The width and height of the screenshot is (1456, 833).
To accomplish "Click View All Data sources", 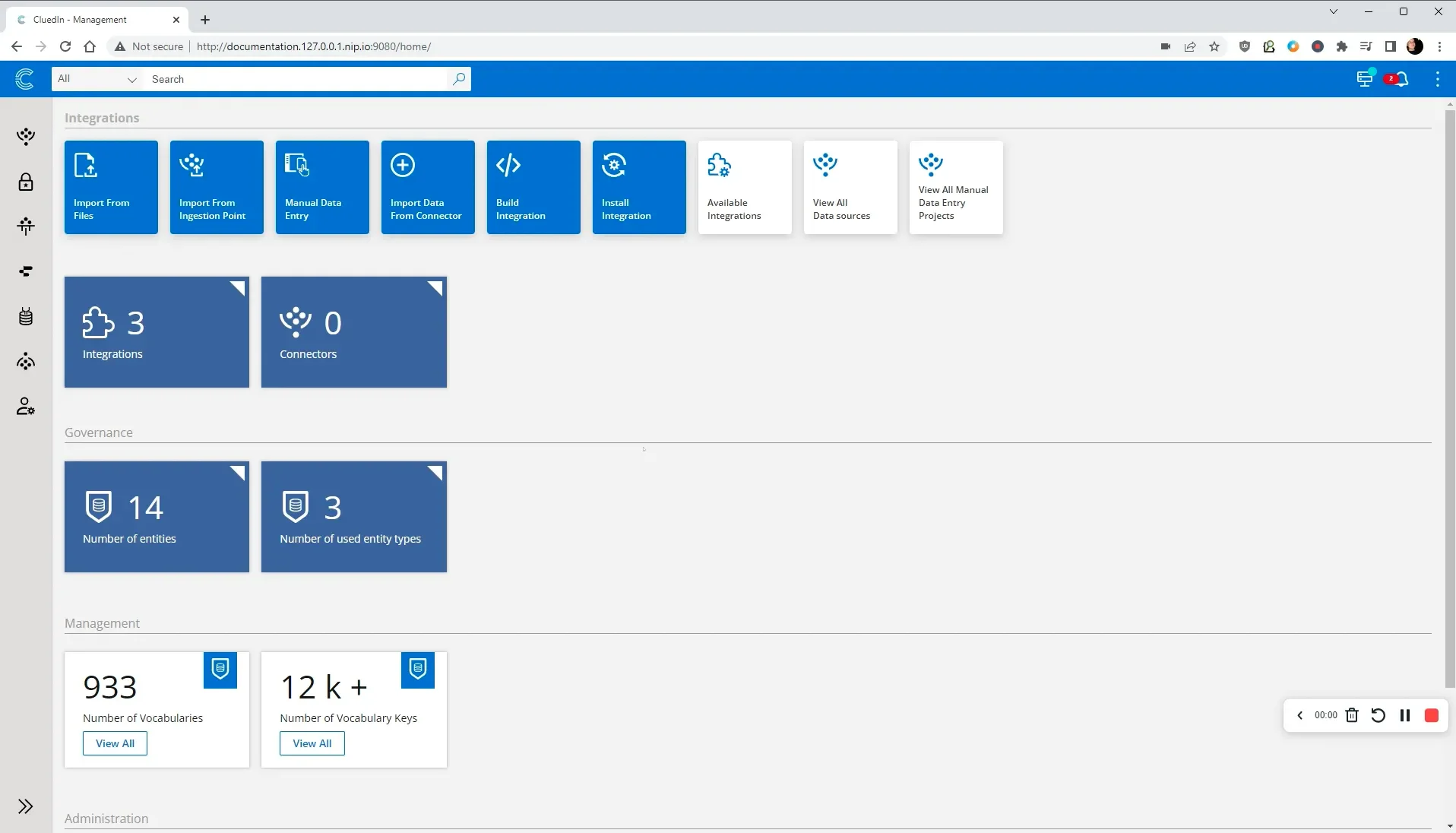I will (x=849, y=187).
